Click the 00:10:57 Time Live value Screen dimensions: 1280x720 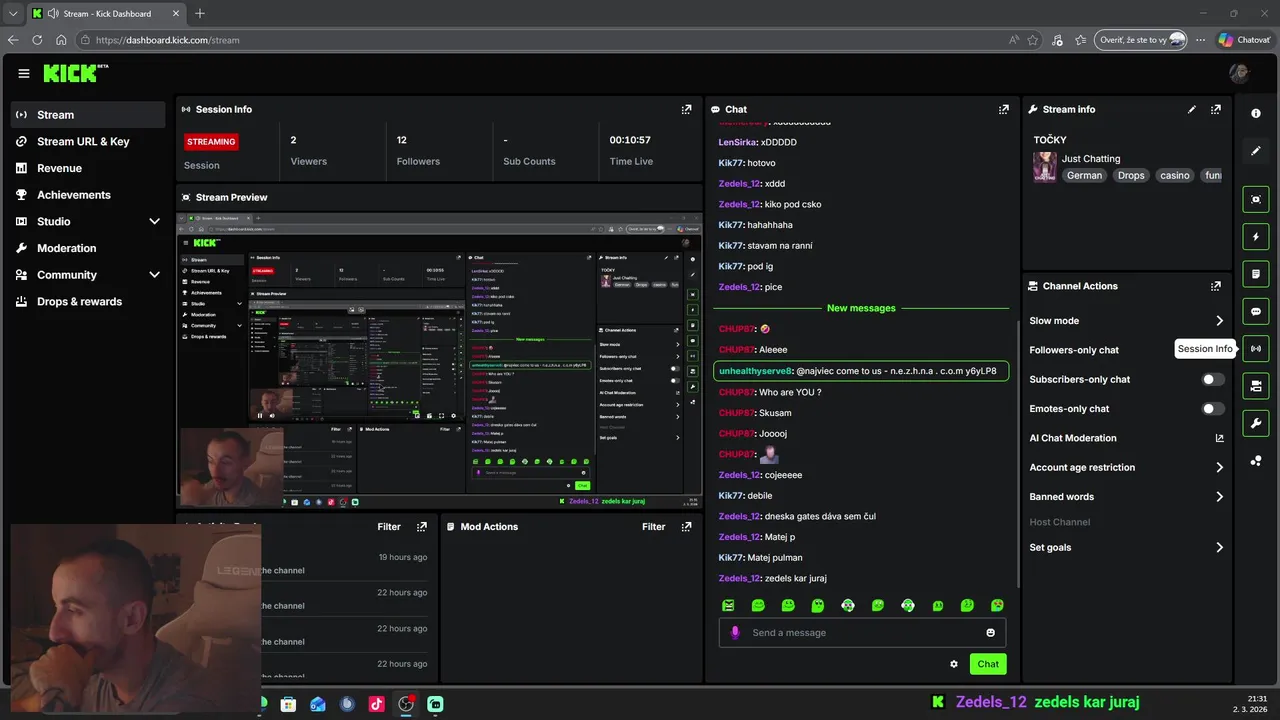630,141
